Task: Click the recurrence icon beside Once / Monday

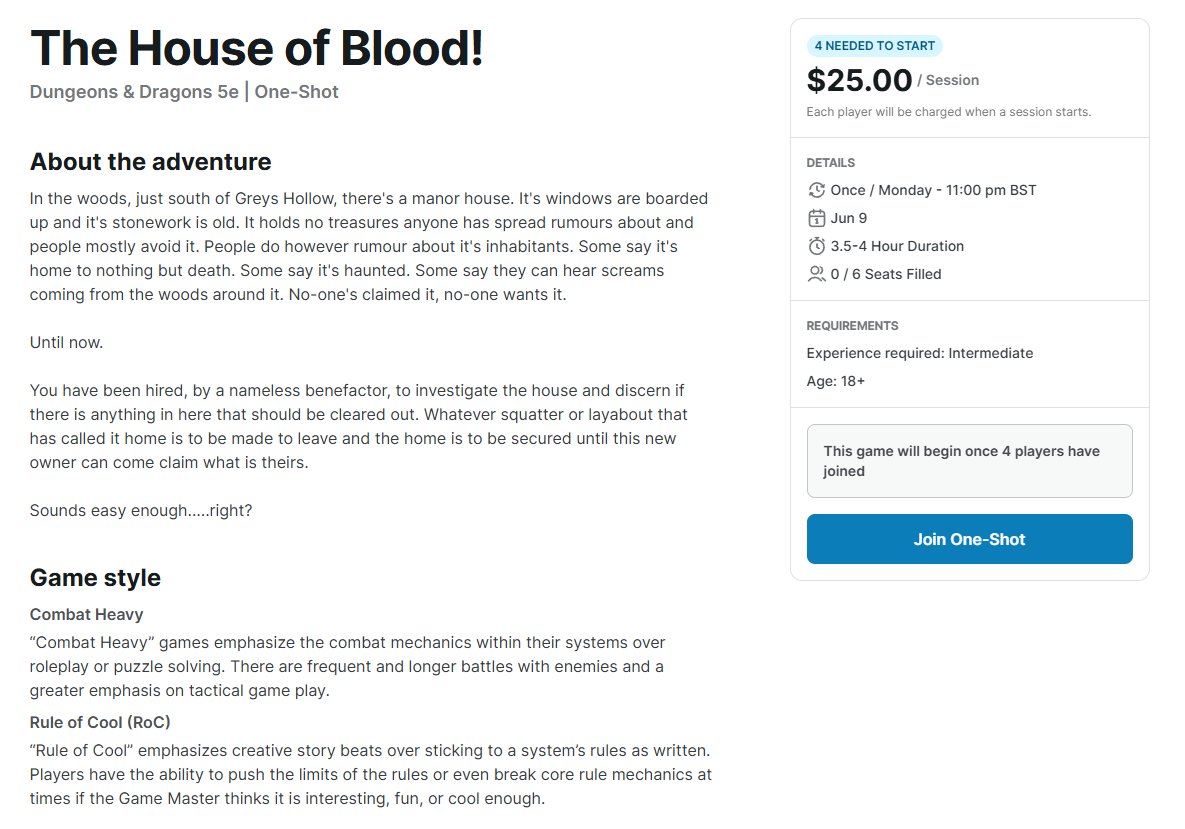Action: click(x=816, y=190)
